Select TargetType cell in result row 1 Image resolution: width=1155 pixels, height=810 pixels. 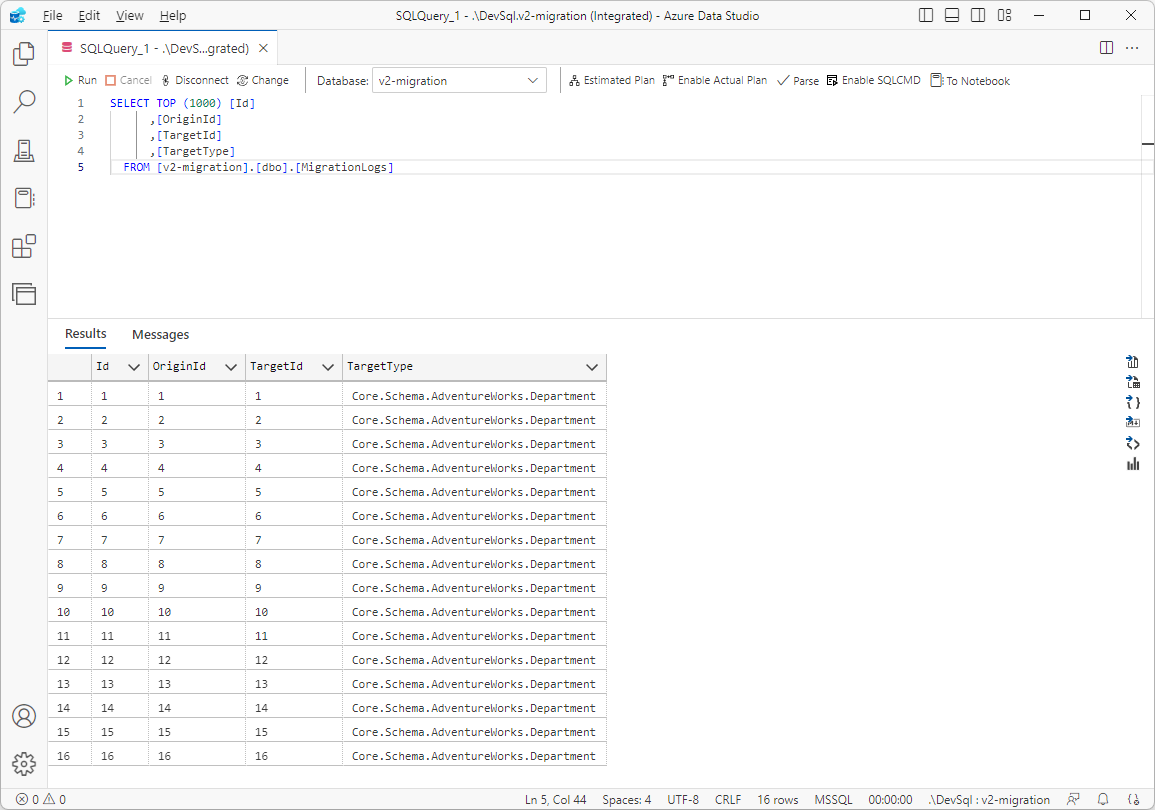474,396
